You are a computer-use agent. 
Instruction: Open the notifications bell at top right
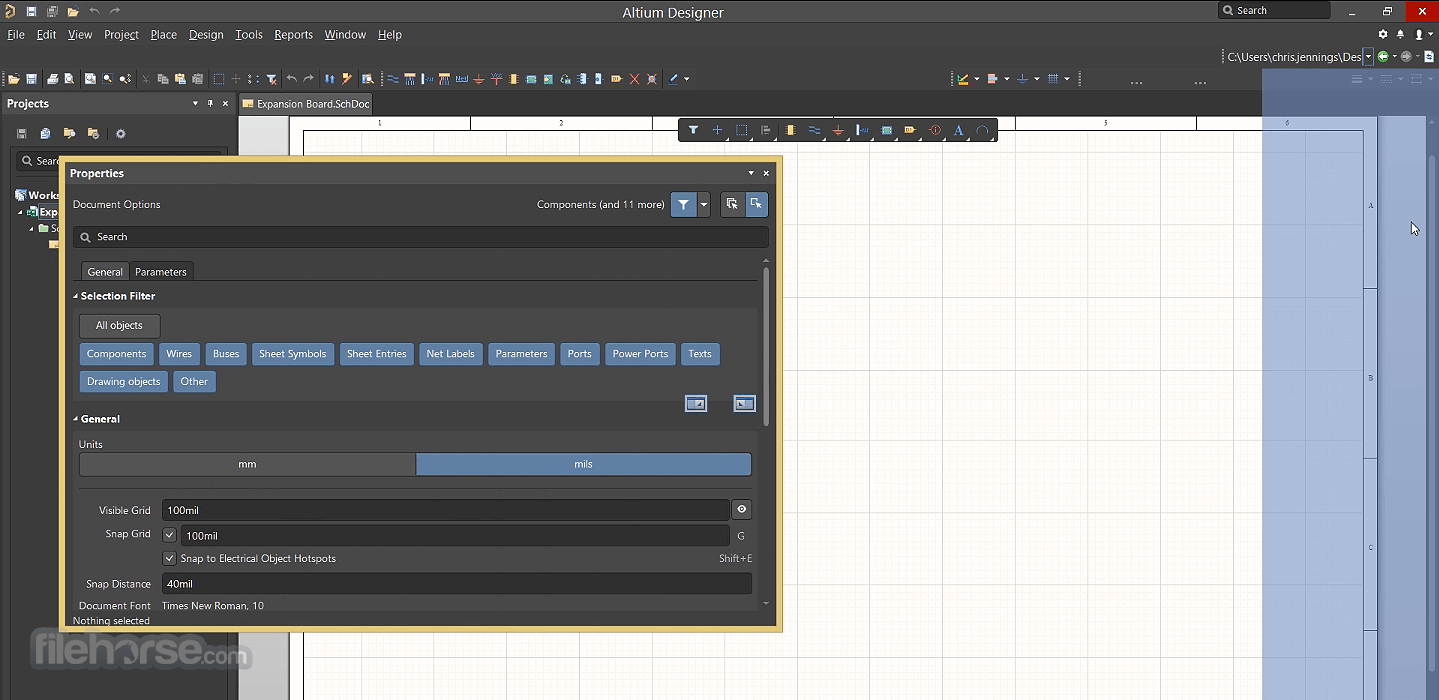pyautogui.click(x=1400, y=34)
